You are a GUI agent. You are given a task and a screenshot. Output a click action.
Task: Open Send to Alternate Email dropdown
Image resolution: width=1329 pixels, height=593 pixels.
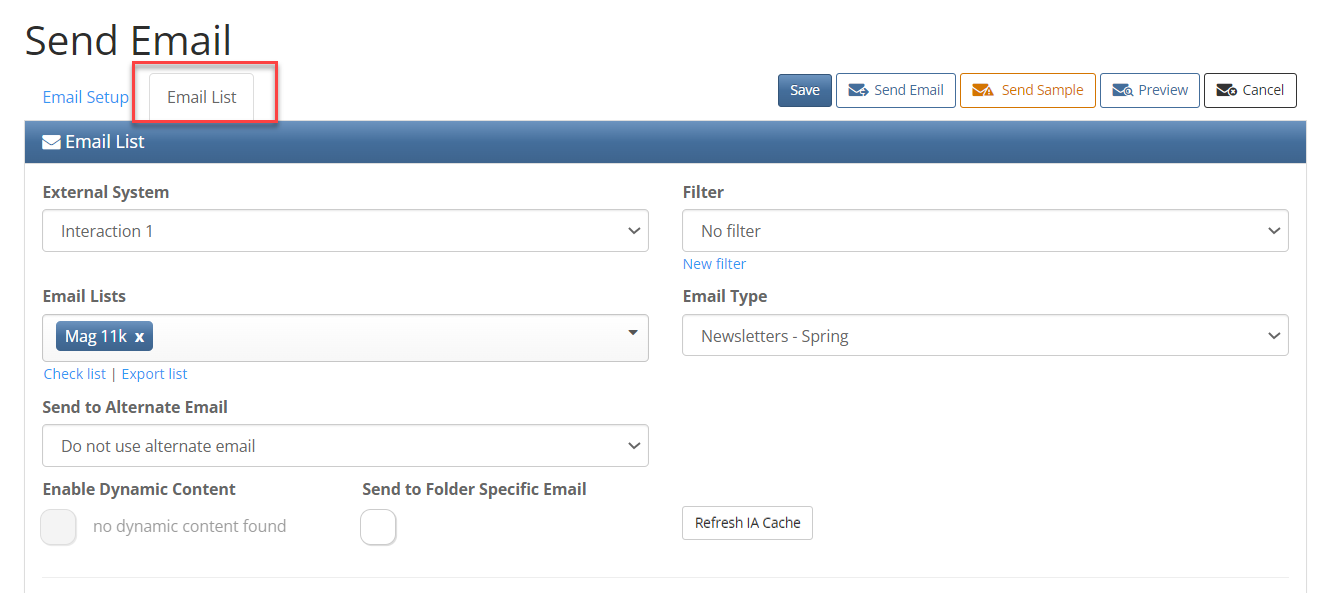click(345, 446)
